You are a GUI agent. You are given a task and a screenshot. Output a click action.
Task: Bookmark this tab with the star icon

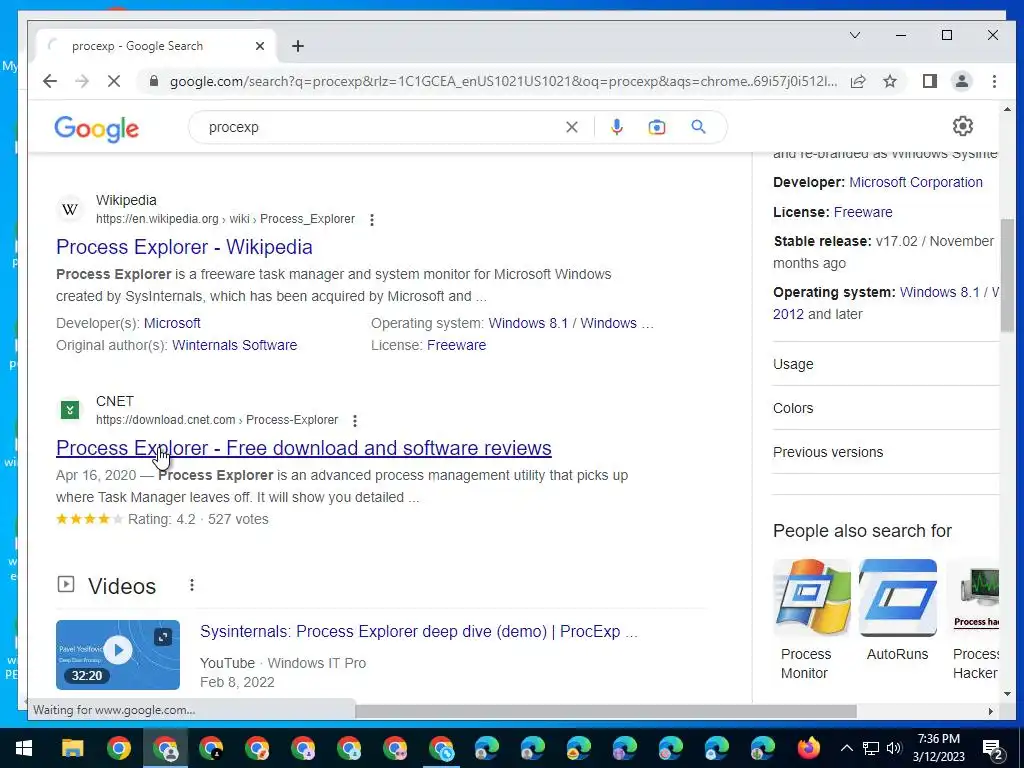coord(889,81)
